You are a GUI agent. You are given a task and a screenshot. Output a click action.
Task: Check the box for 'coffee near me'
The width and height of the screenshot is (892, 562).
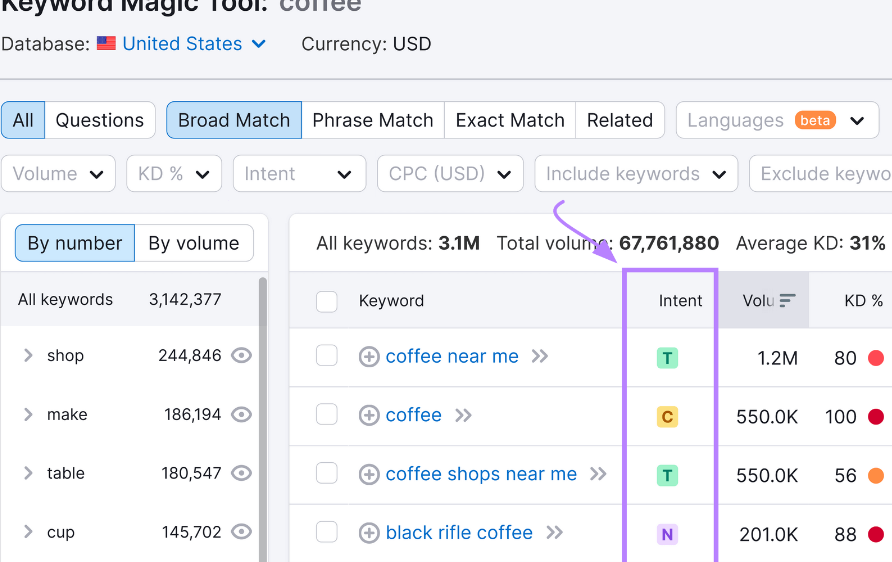(327, 356)
